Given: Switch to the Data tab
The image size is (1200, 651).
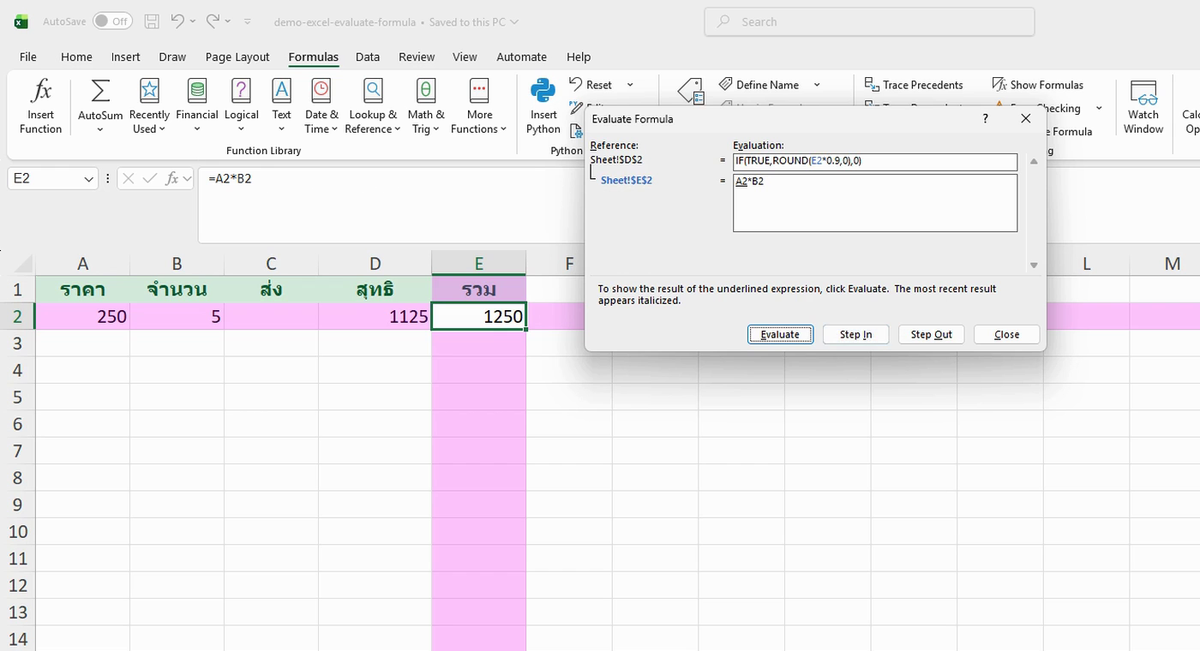Looking at the screenshot, I should click(x=367, y=57).
